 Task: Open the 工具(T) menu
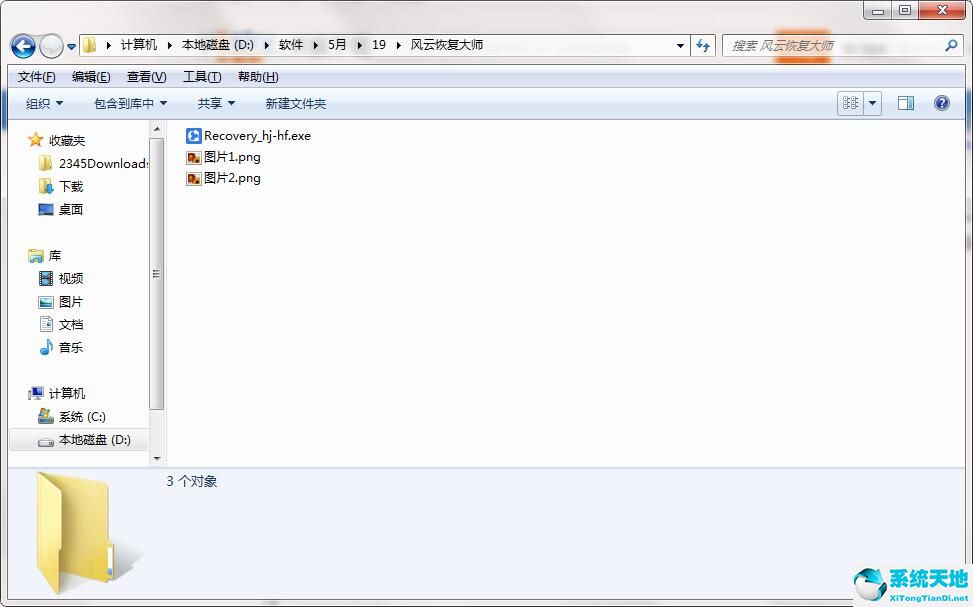pos(202,77)
